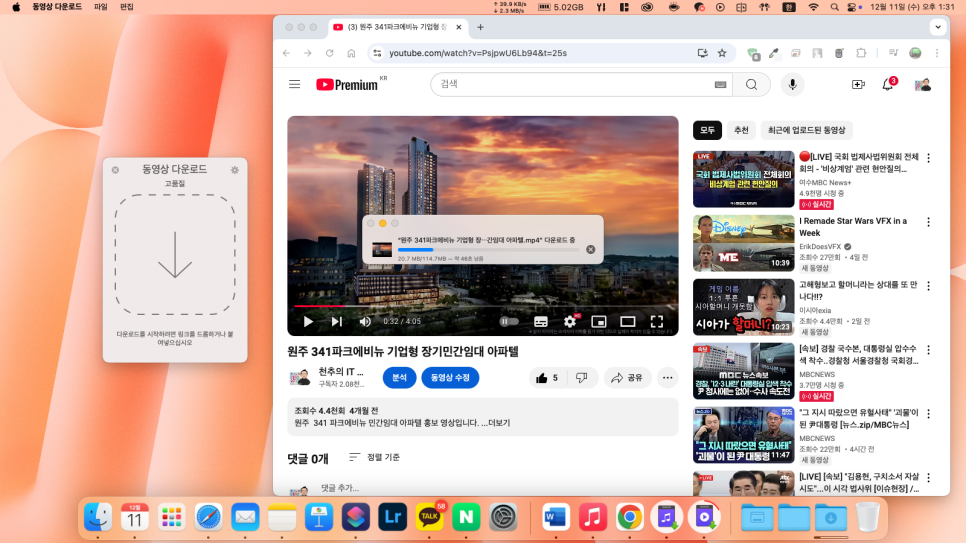Open options for 고해형보고 할머니라는 video

[928, 286]
